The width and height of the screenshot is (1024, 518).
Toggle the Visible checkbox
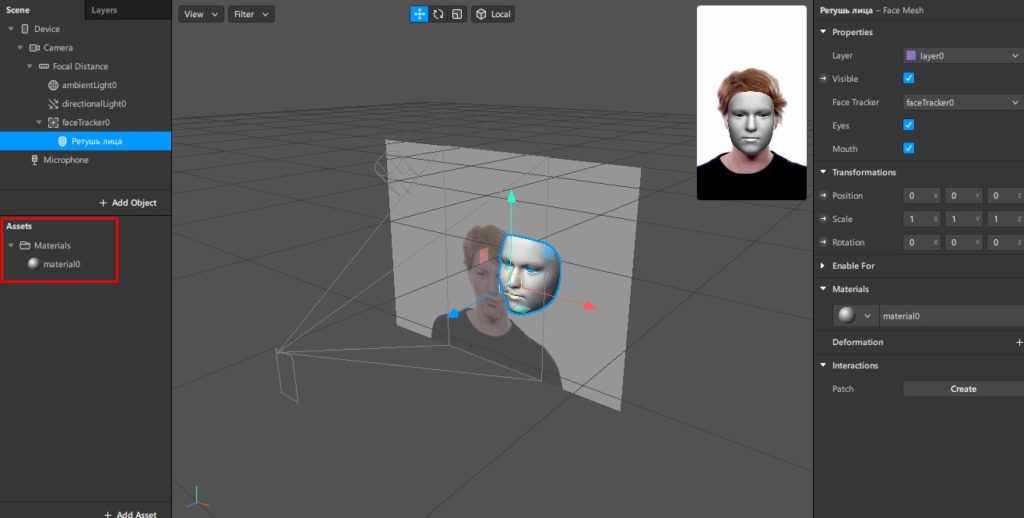(908, 78)
